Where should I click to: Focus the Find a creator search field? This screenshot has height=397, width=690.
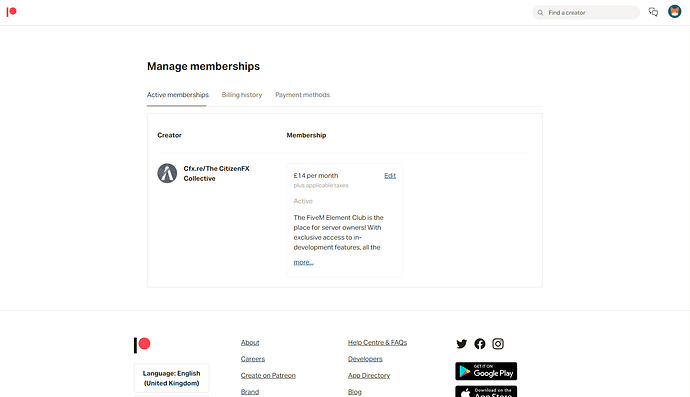[x=586, y=13]
